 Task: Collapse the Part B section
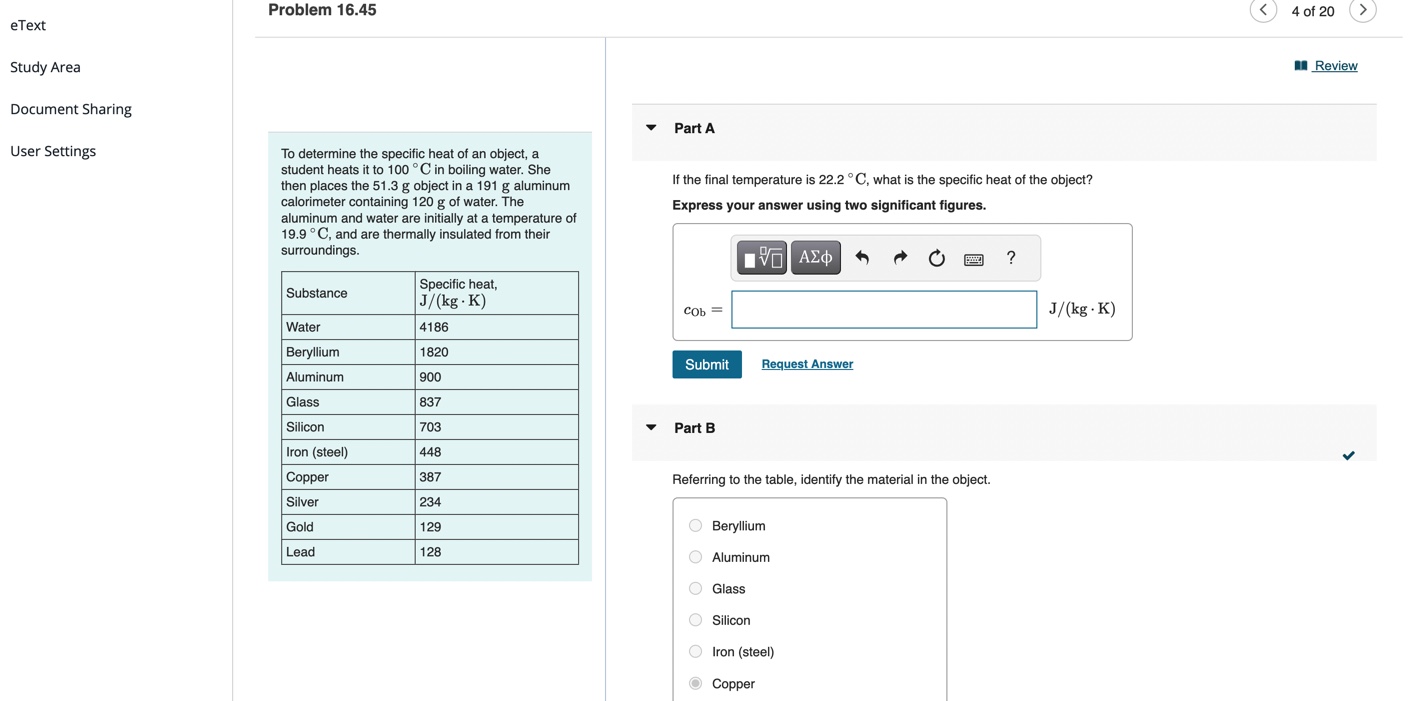pyautogui.click(x=651, y=427)
